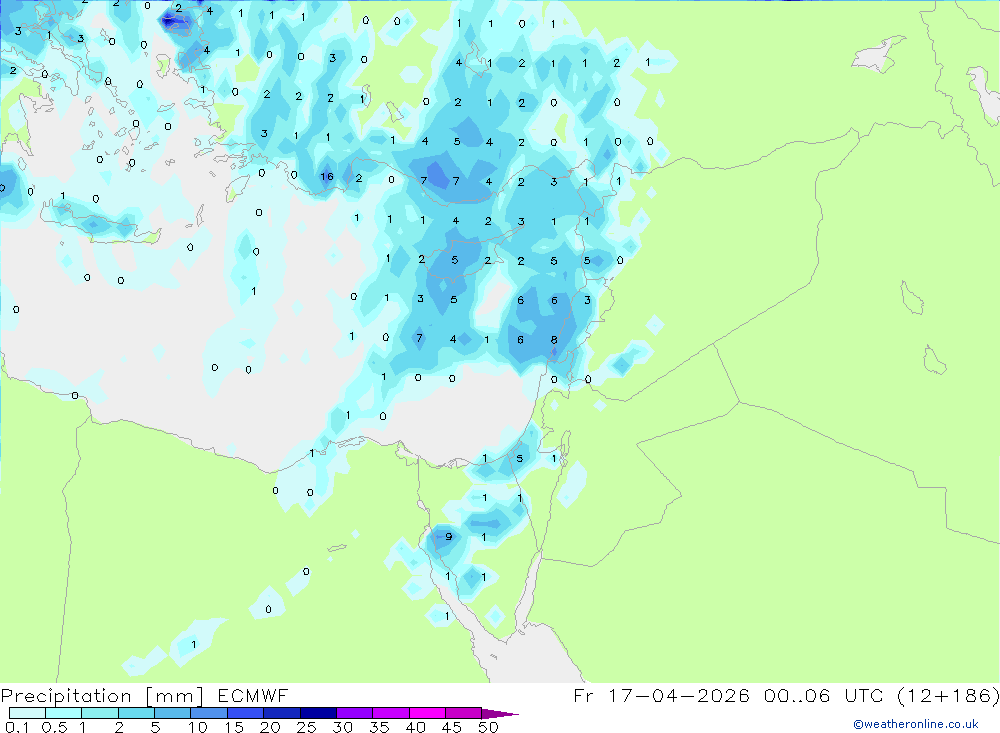Image resolution: width=1000 pixels, height=733 pixels.
Task: Select the 30–35 mm violet legend swatch
Action: pyautogui.click(x=355, y=713)
